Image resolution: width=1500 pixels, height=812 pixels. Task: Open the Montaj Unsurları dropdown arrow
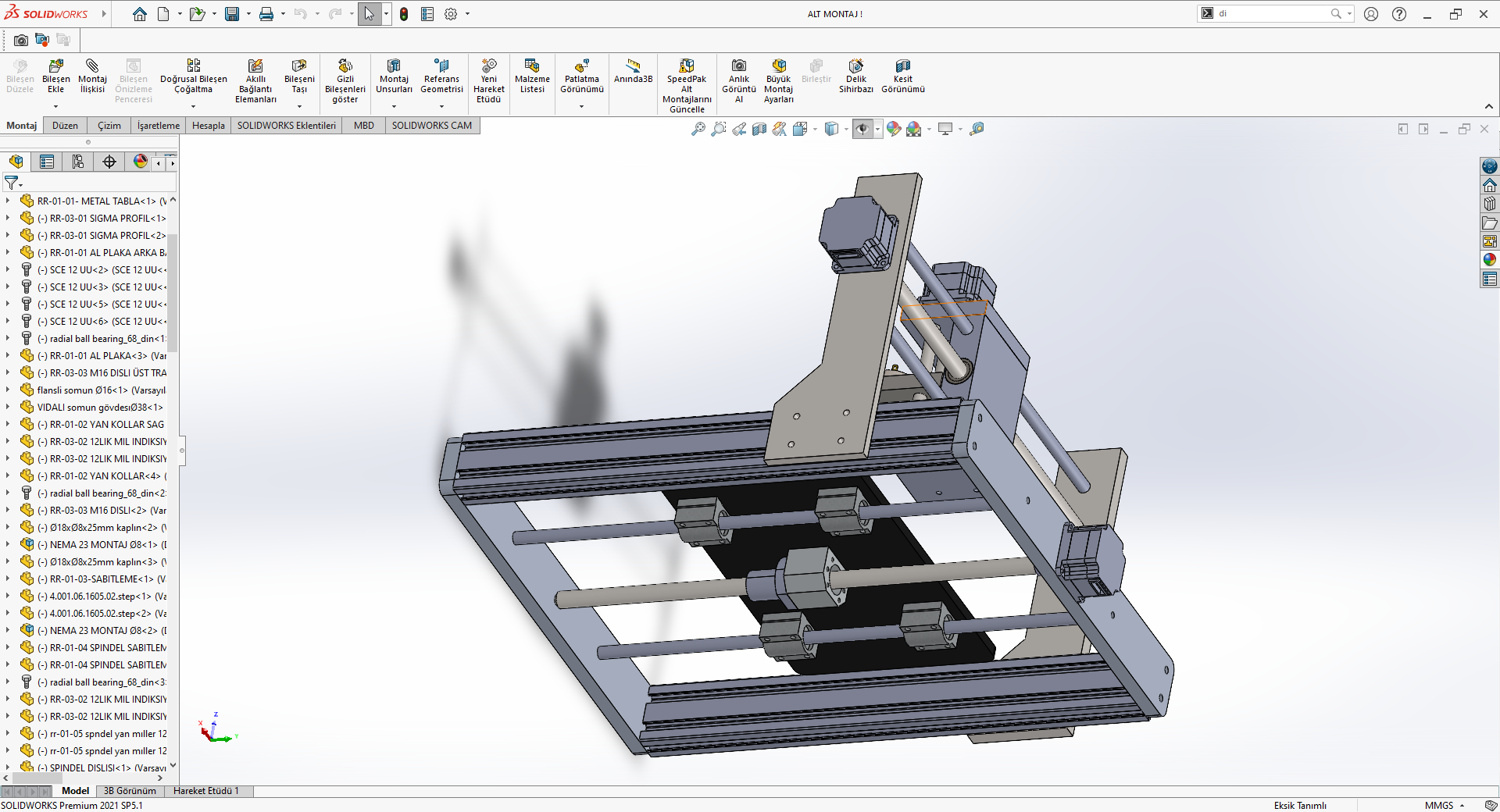[x=394, y=106]
